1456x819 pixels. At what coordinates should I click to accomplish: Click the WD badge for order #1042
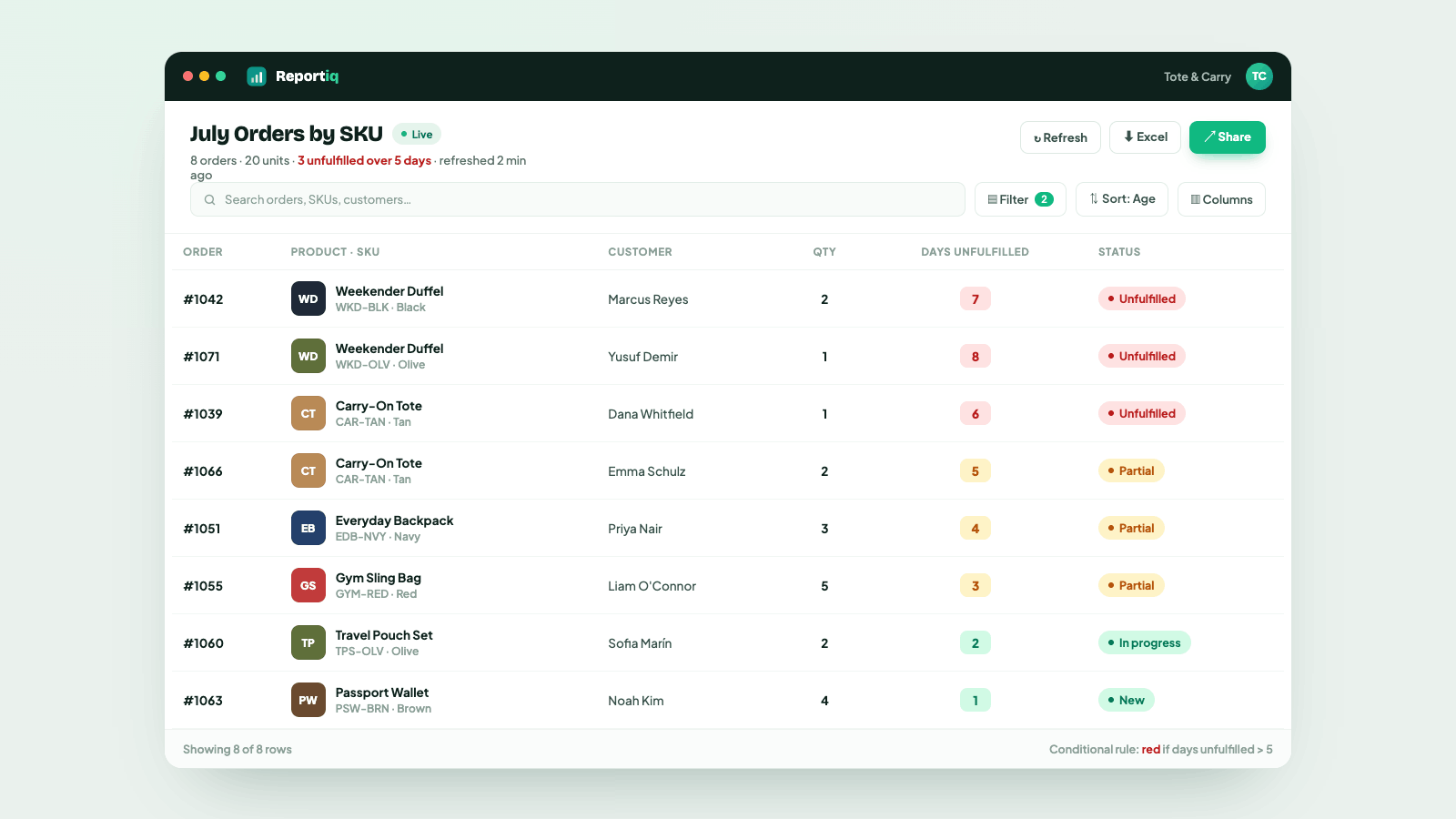coord(308,298)
